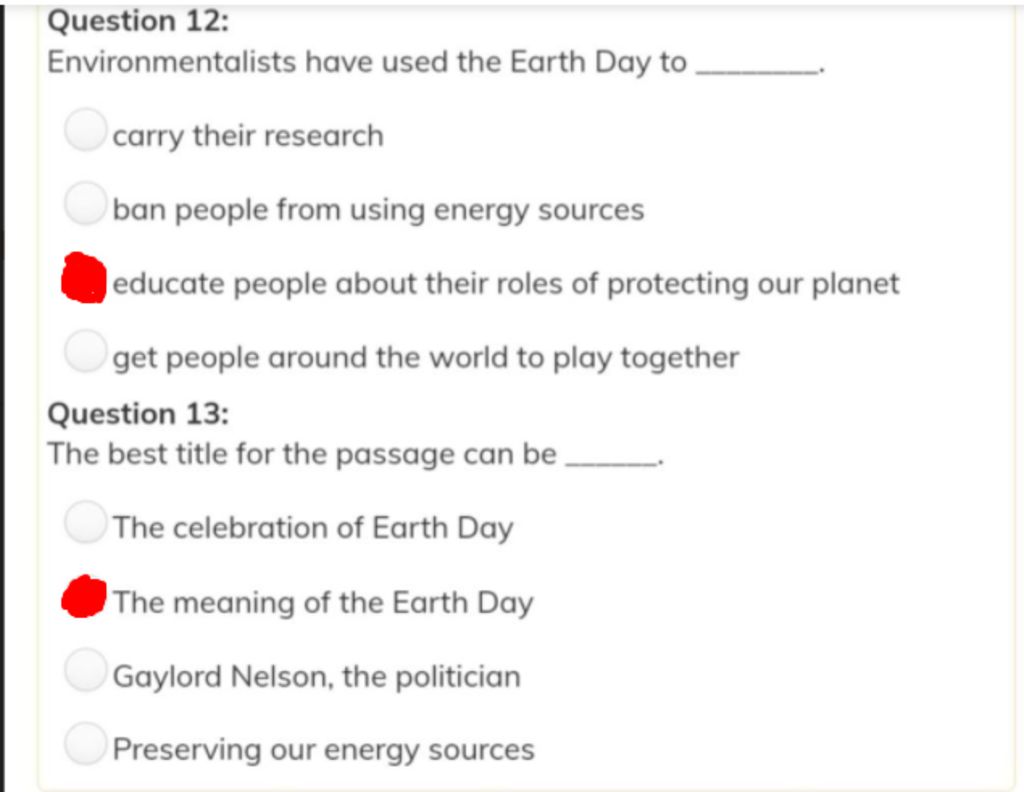Click the 'educate people about their roles' answer text
The image size is (1024, 792).
pyautogui.click(x=506, y=284)
